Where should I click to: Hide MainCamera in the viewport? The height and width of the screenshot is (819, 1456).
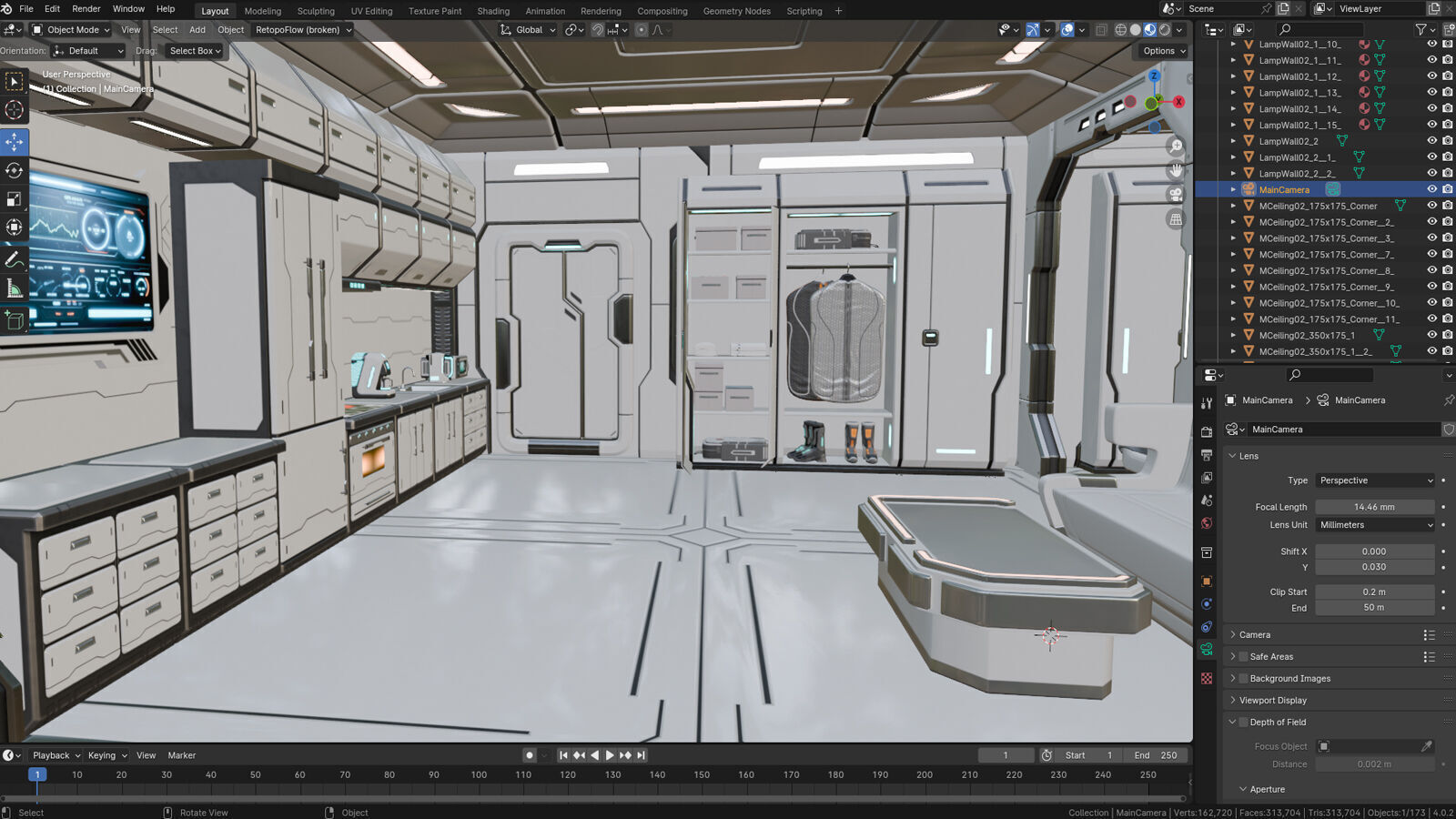[1431, 189]
